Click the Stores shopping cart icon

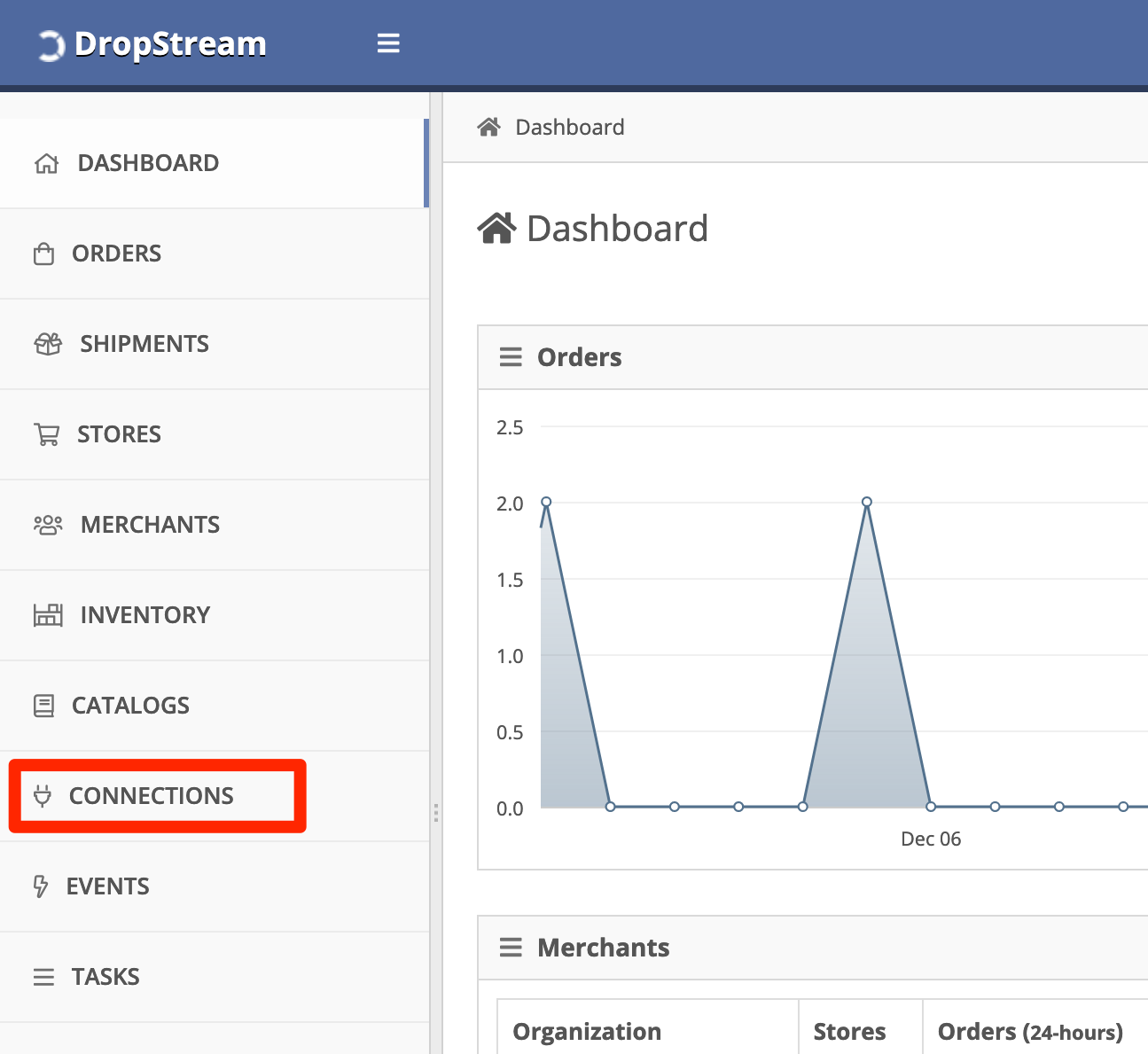[x=46, y=434]
